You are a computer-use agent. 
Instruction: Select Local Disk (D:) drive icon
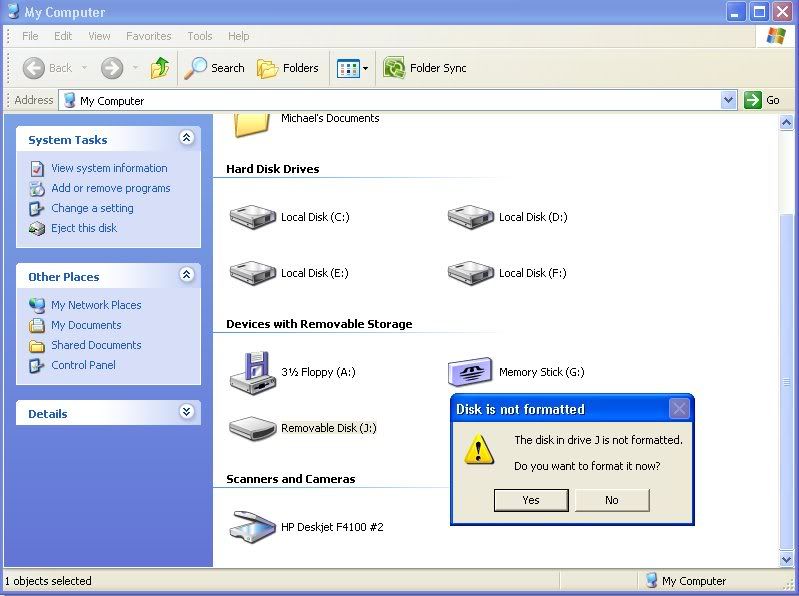pyautogui.click(x=470, y=217)
